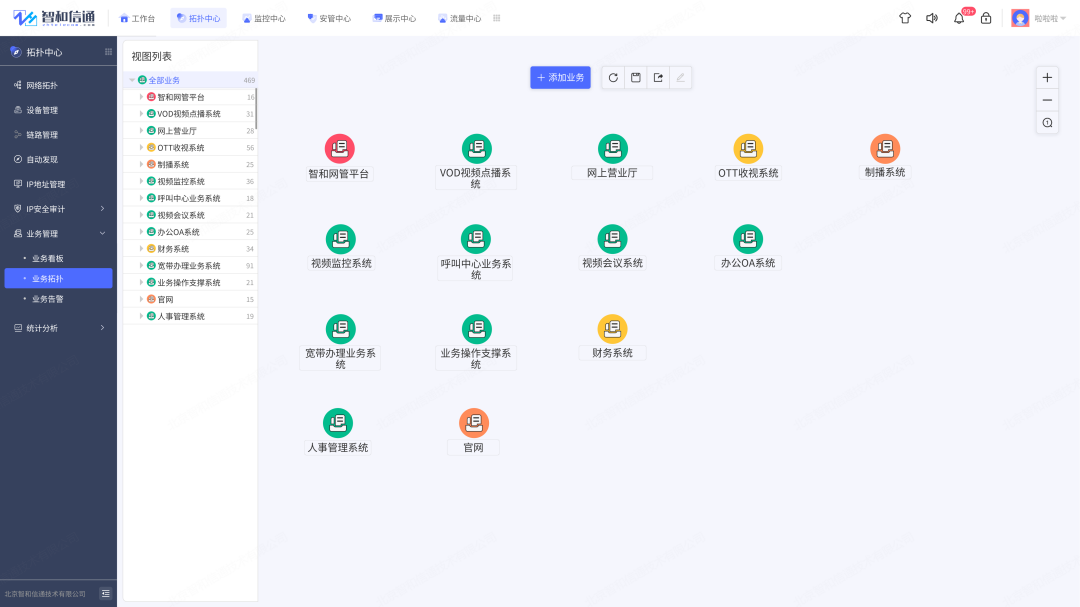Click the export icon in the toolbar
1080x607 pixels.
tap(658, 78)
